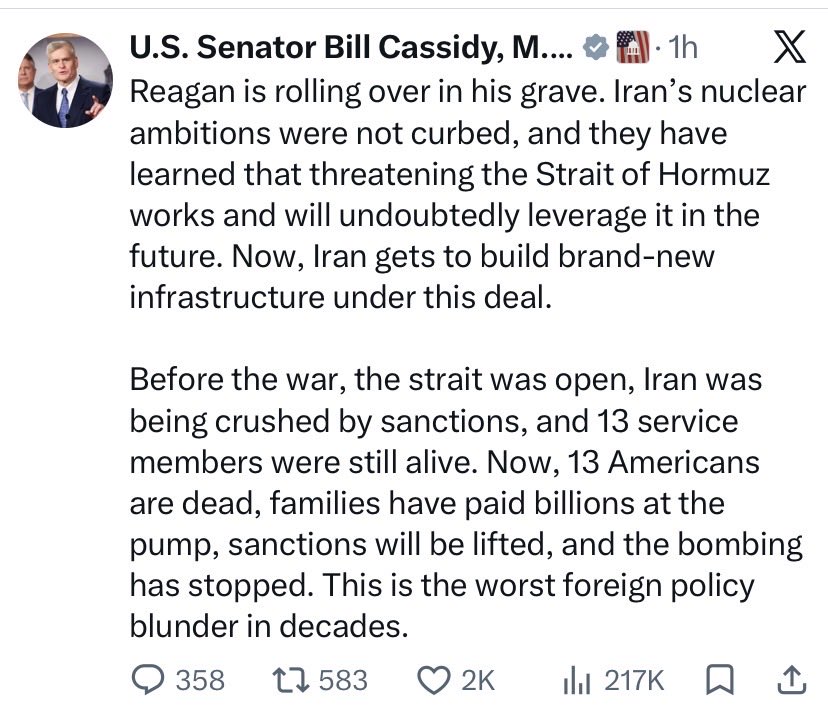
Task: Share the post via the upload arrow icon
Action: pyautogui.click(x=792, y=680)
